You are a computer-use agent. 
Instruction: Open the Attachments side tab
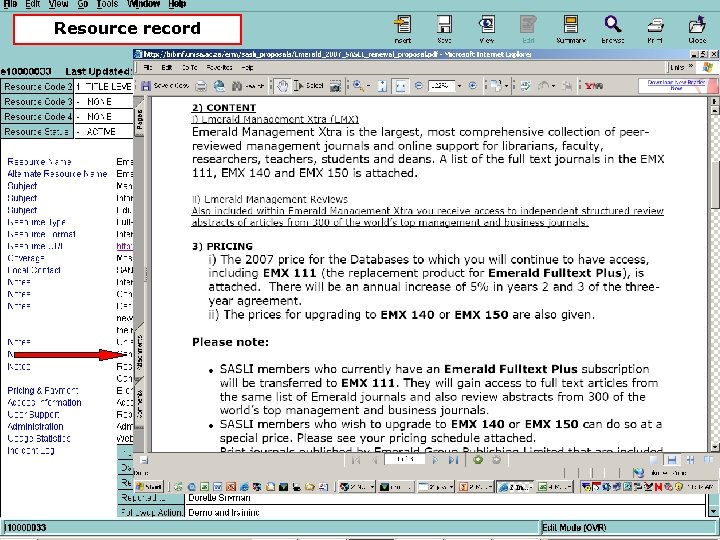click(140, 353)
